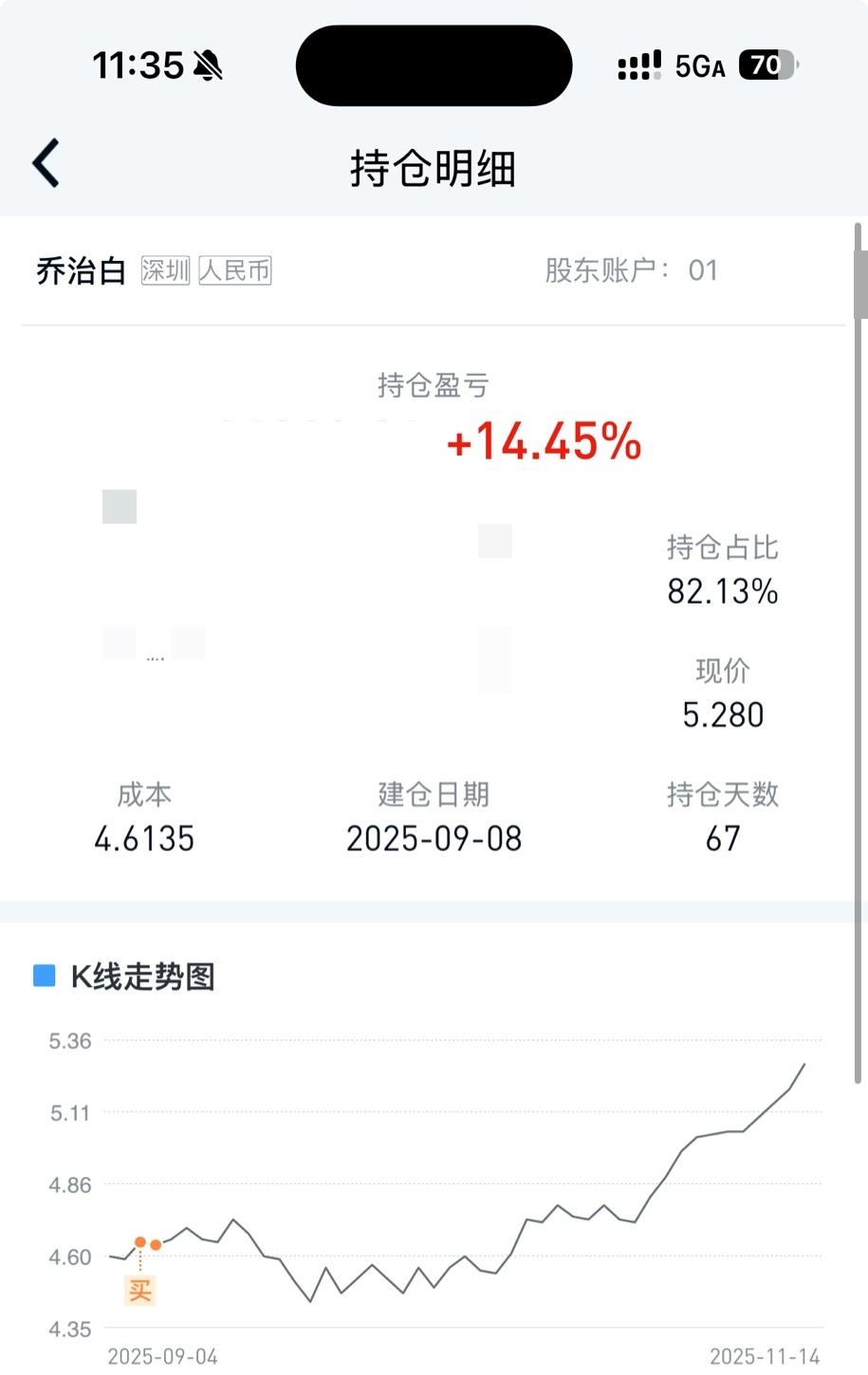Tap the cellular signal bars icon

click(x=639, y=65)
